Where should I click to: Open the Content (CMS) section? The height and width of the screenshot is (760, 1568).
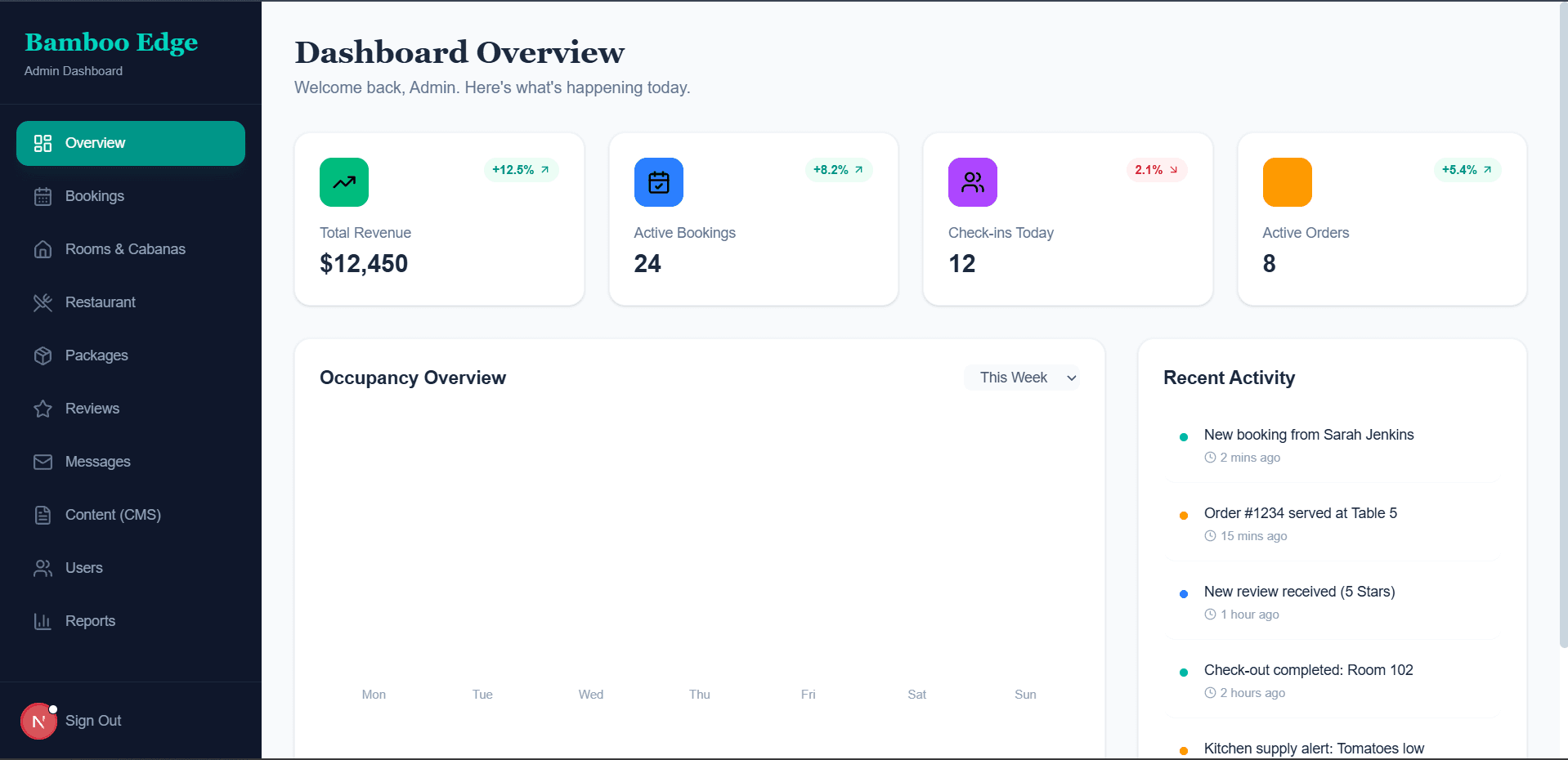[113, 515]
